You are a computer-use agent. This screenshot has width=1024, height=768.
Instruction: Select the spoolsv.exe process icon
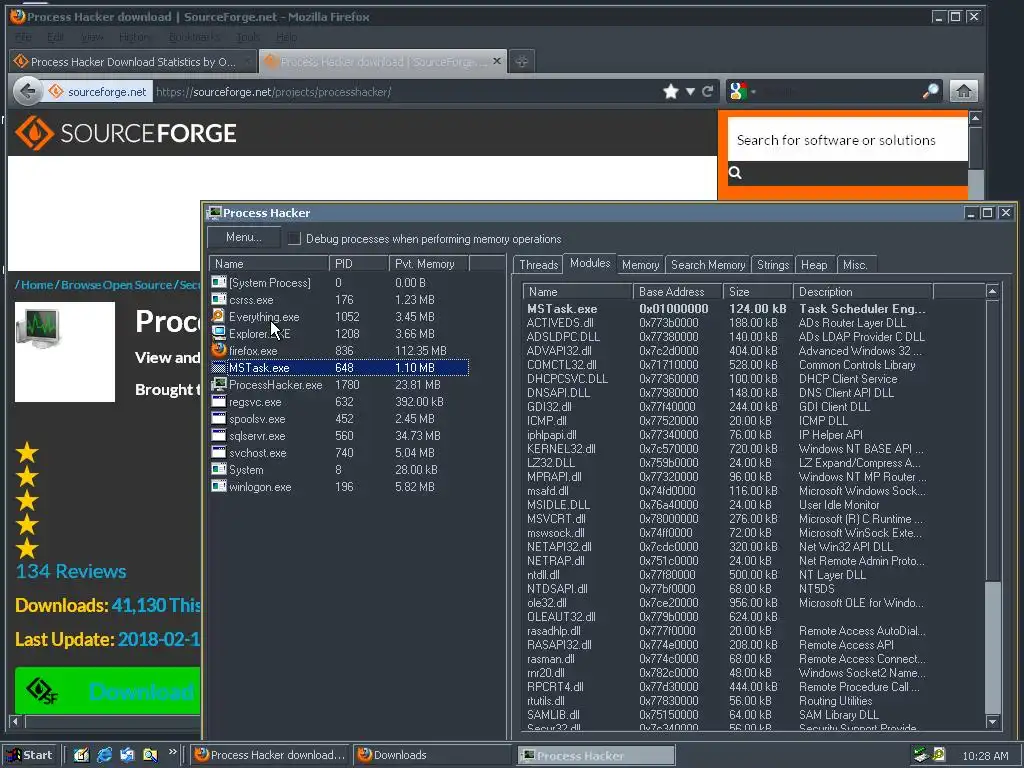coord(219,418)
